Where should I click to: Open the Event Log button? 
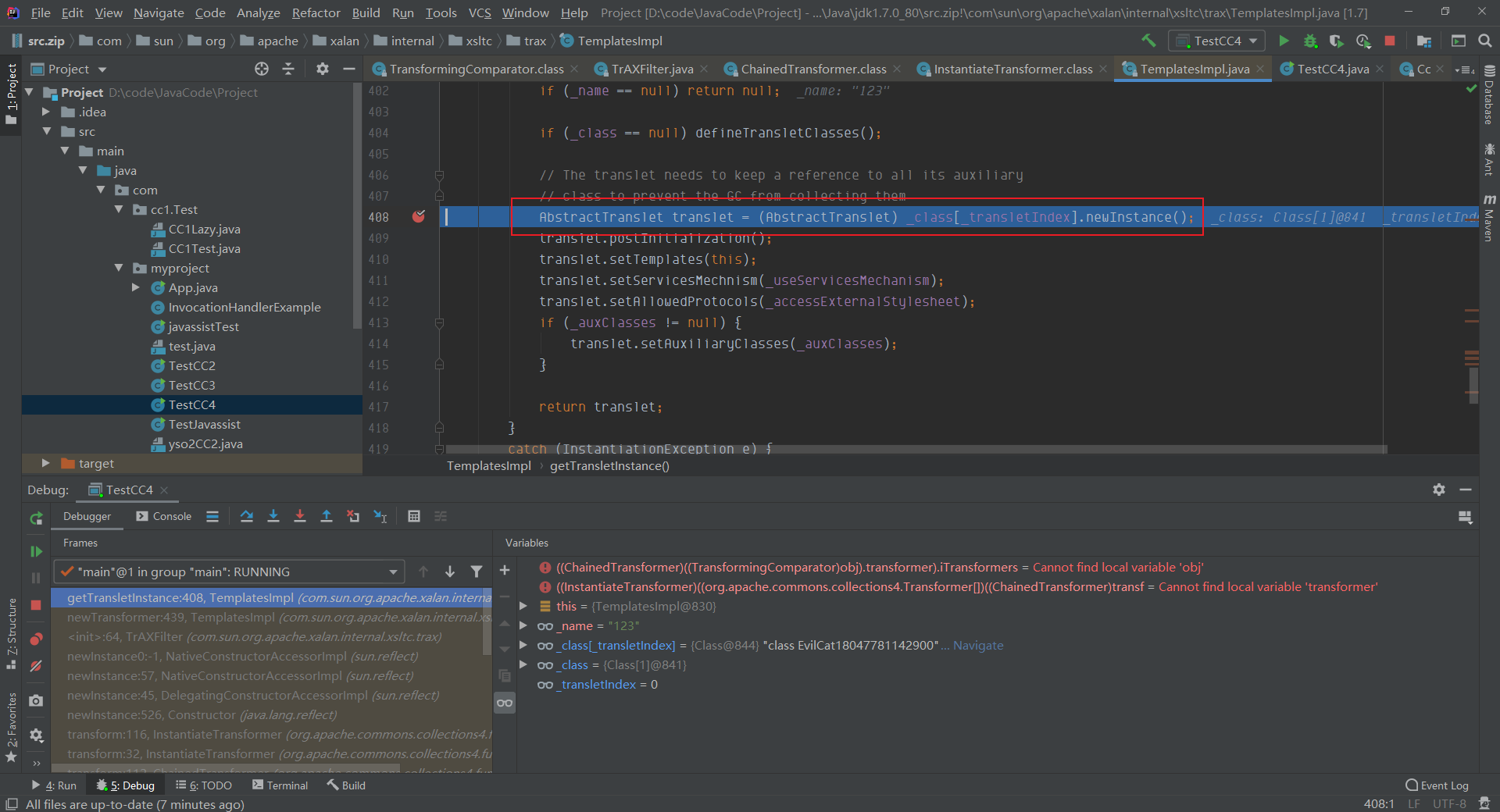coord(1437,785)
